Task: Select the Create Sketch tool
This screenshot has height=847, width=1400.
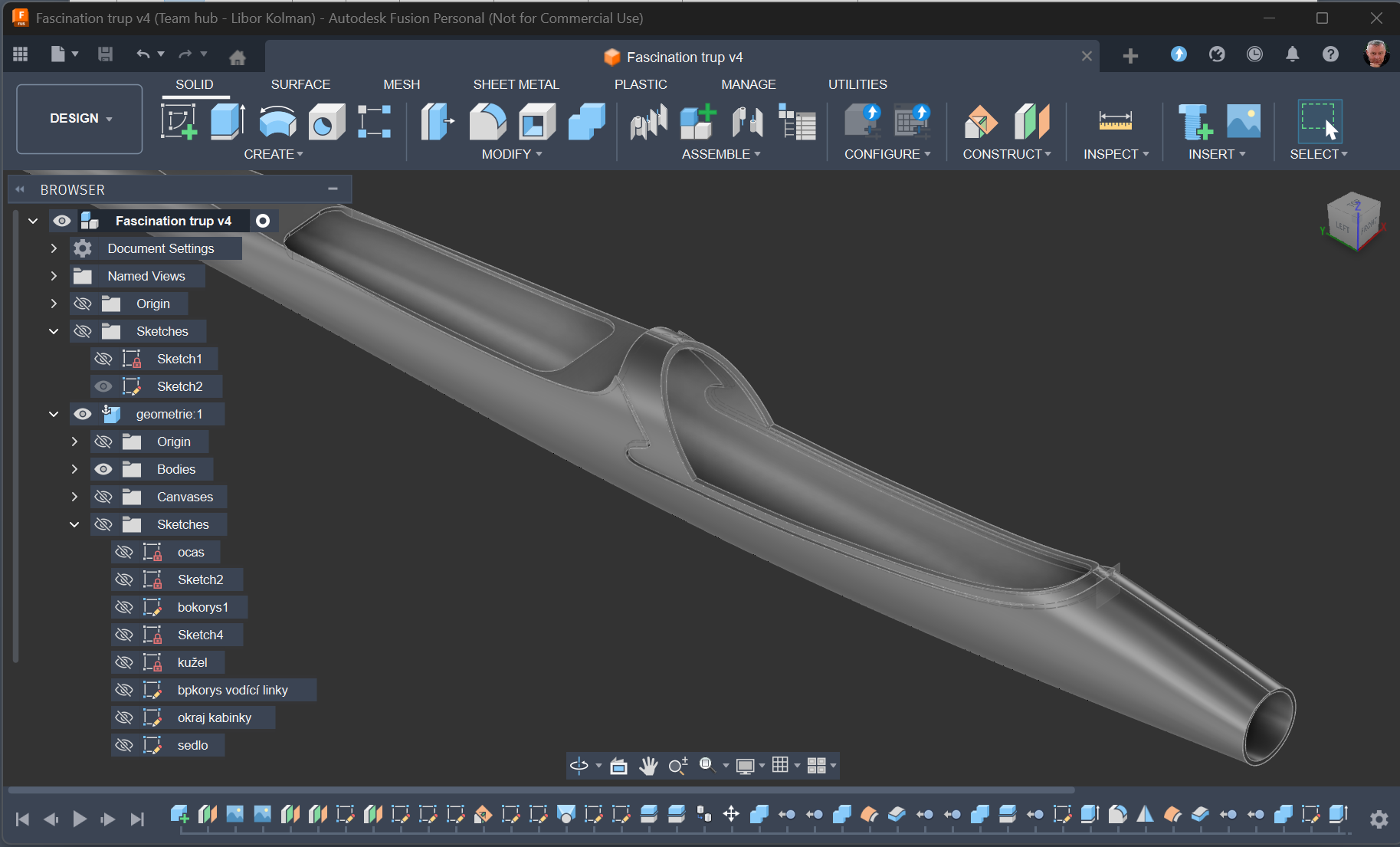Action: pyautogui.click(x=179, y=122)
